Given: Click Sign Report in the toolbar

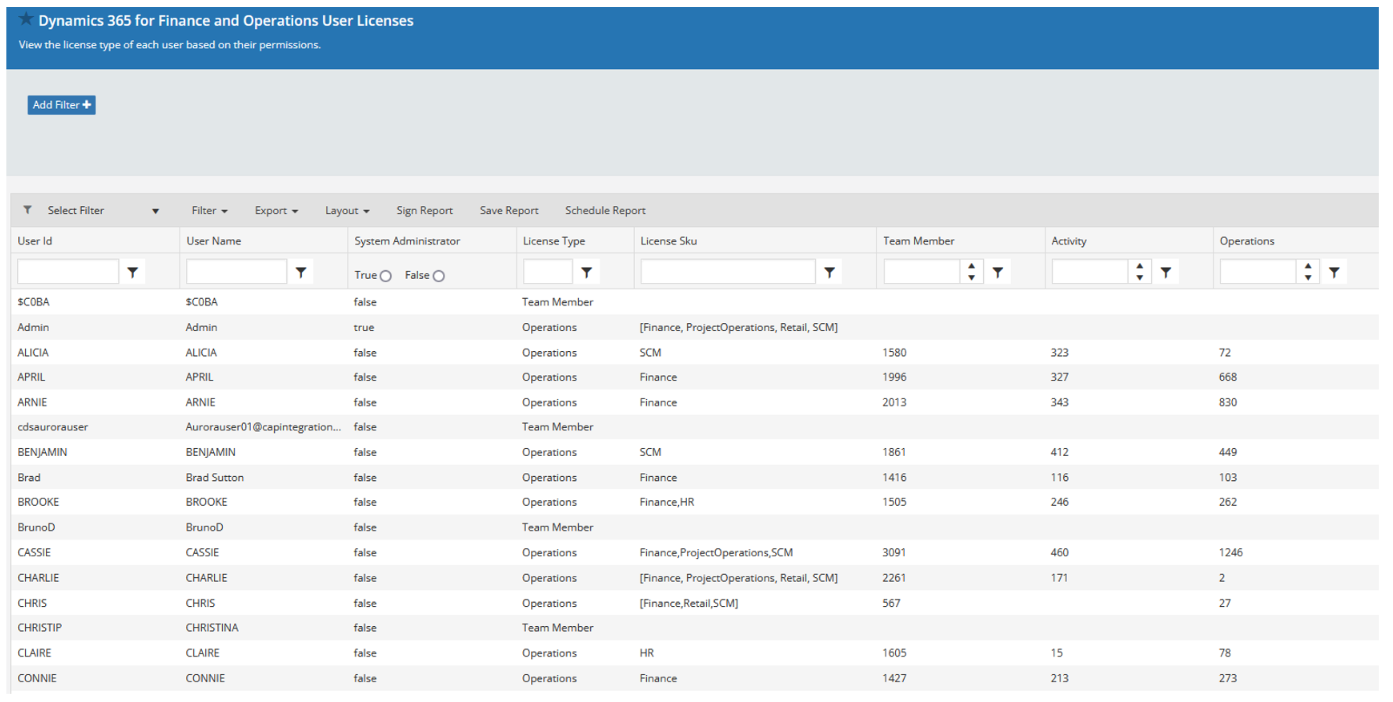Looking at the screenshot, I should click(424, 211).
